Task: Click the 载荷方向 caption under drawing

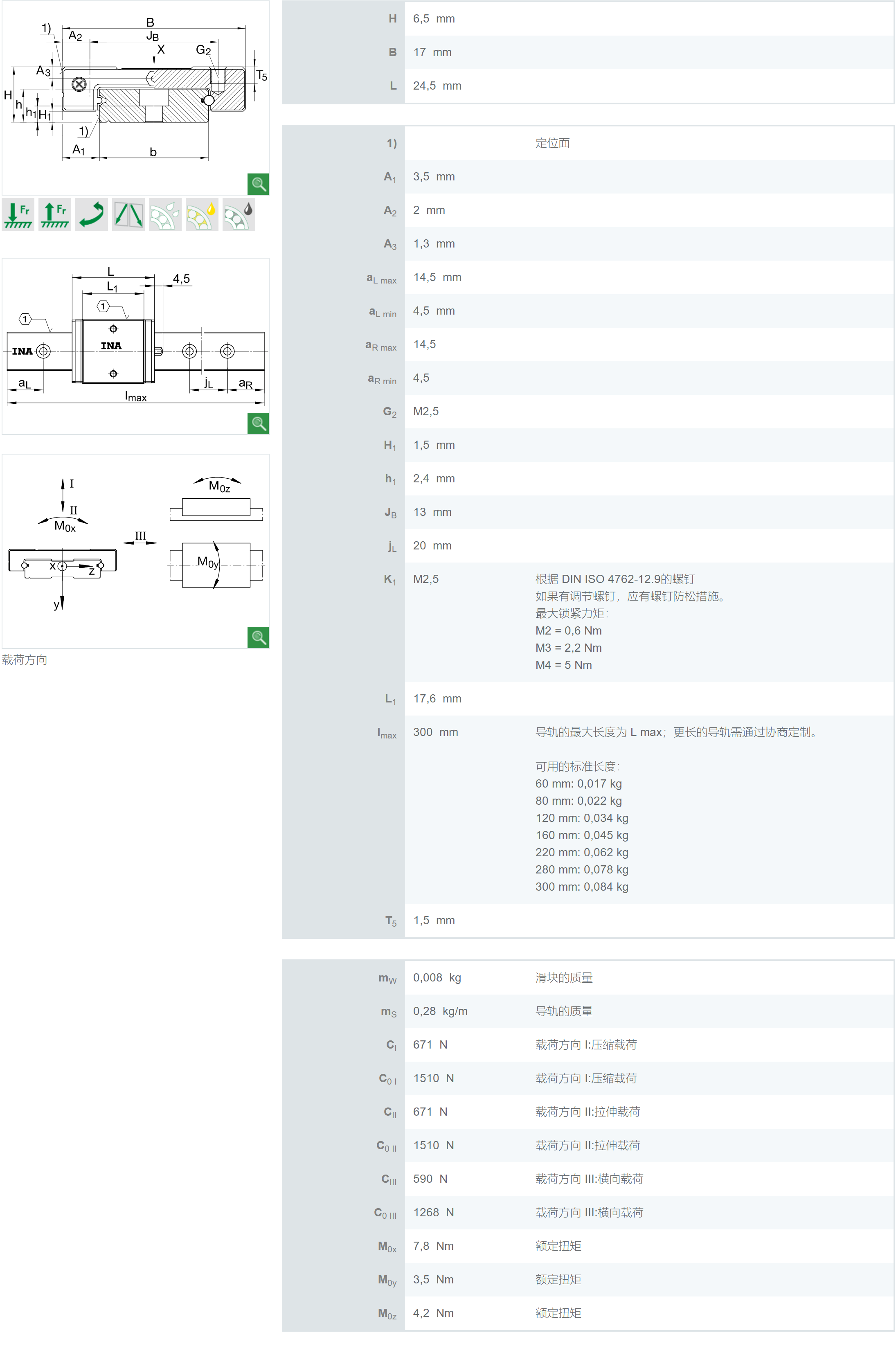Action: point(25,659)
